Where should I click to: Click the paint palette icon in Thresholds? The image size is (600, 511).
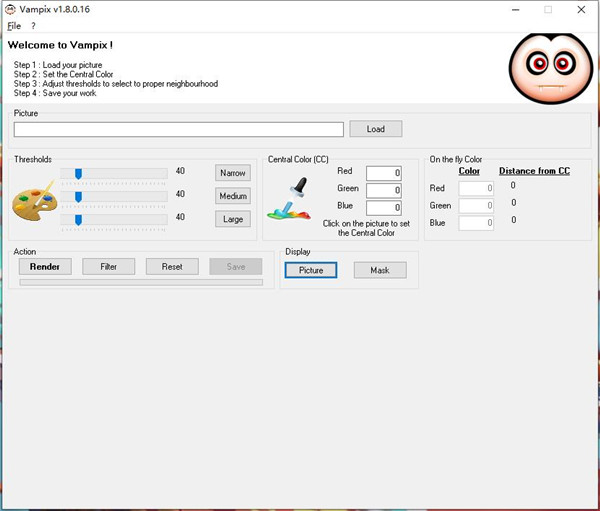pyautogui.click(x=35, y=204)
